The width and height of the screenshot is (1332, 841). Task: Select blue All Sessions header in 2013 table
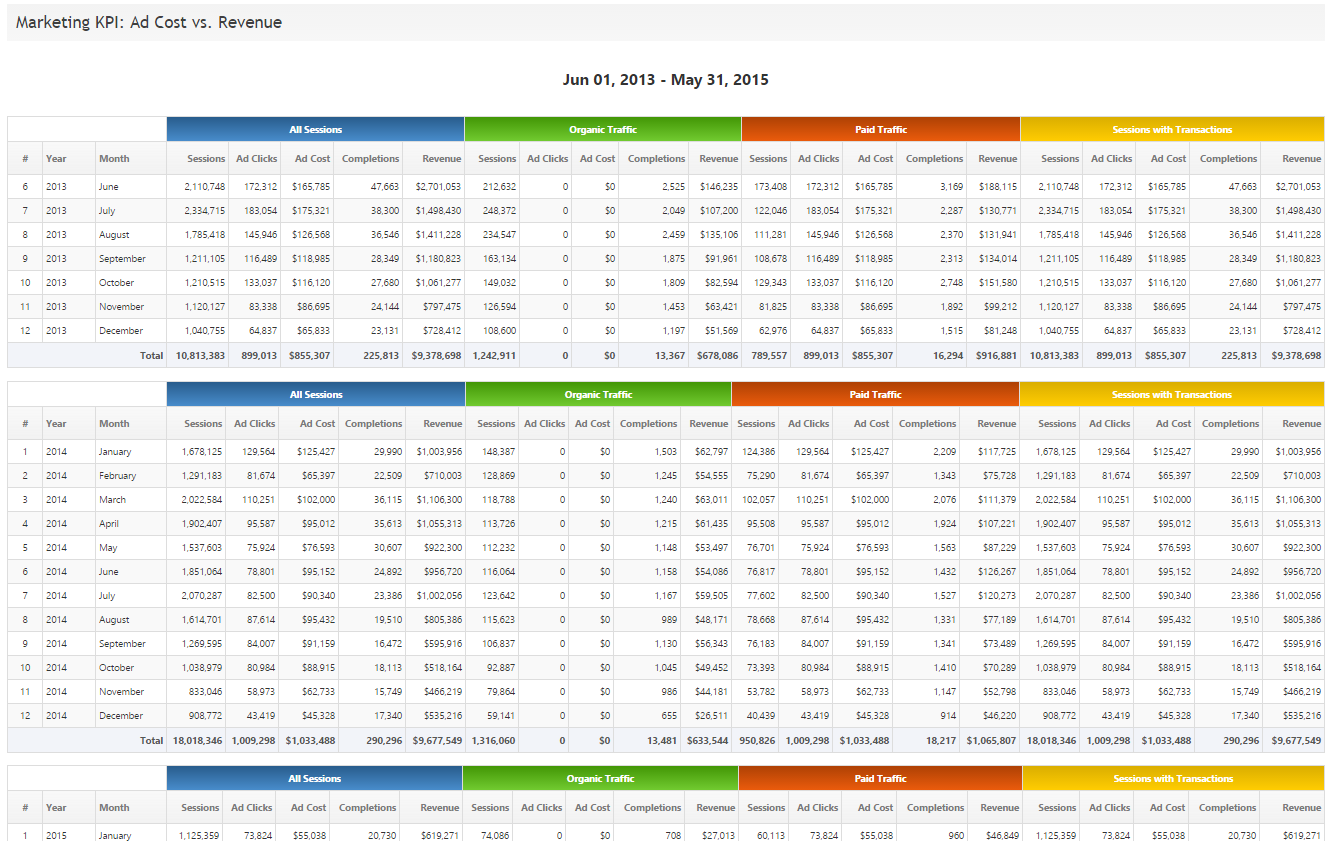point(315,129)
